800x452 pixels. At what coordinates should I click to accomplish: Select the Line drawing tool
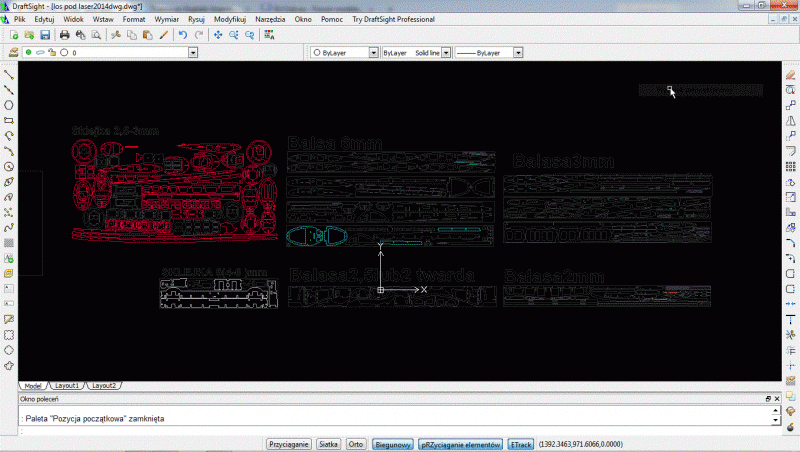click(x=9, y=75)
